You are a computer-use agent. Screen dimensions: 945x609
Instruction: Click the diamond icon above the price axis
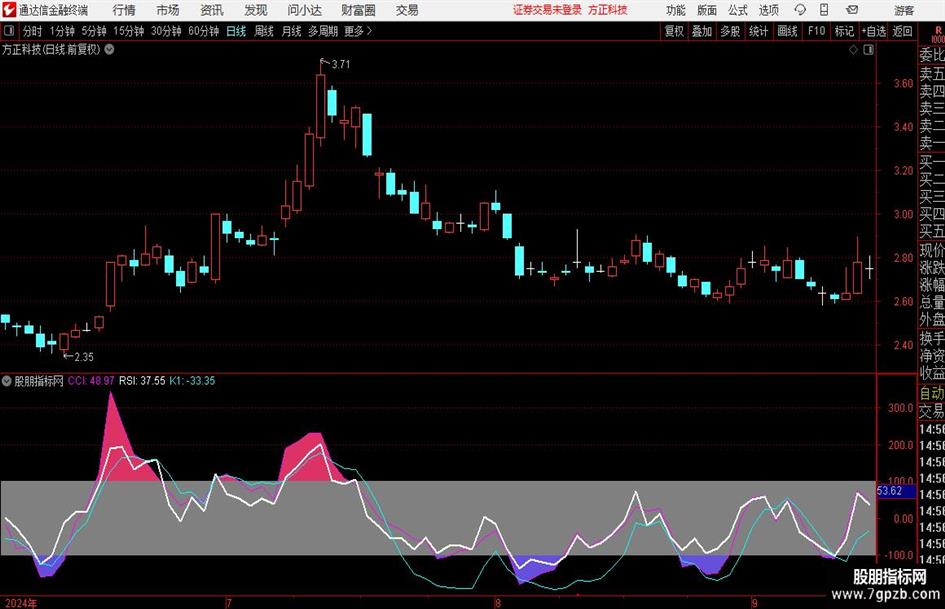tap(853, 50)
